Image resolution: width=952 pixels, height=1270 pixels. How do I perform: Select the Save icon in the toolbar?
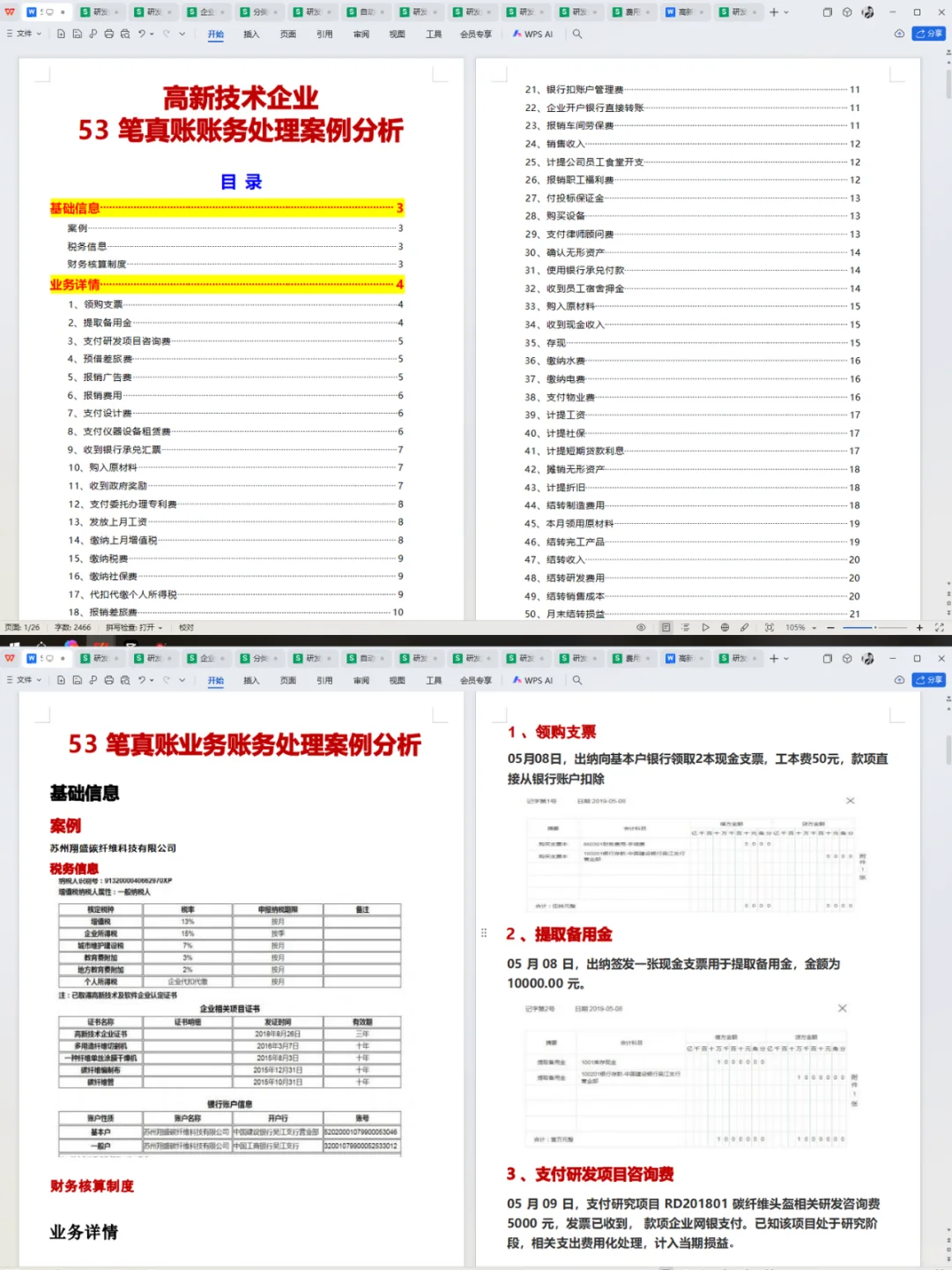(x=78, y=34)
